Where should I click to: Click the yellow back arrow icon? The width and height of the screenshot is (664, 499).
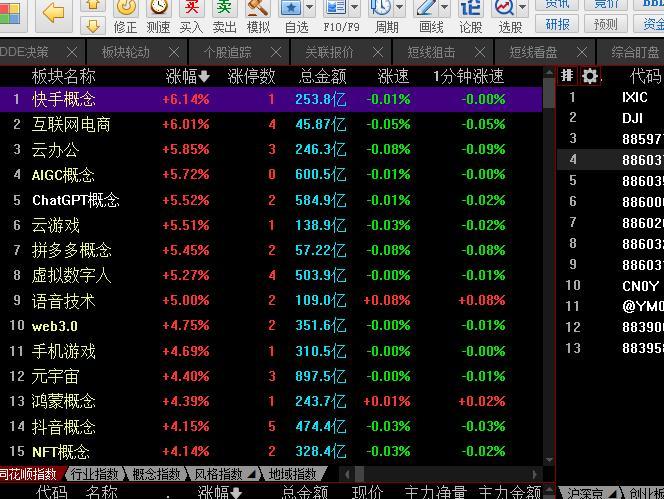click(53, 13)
